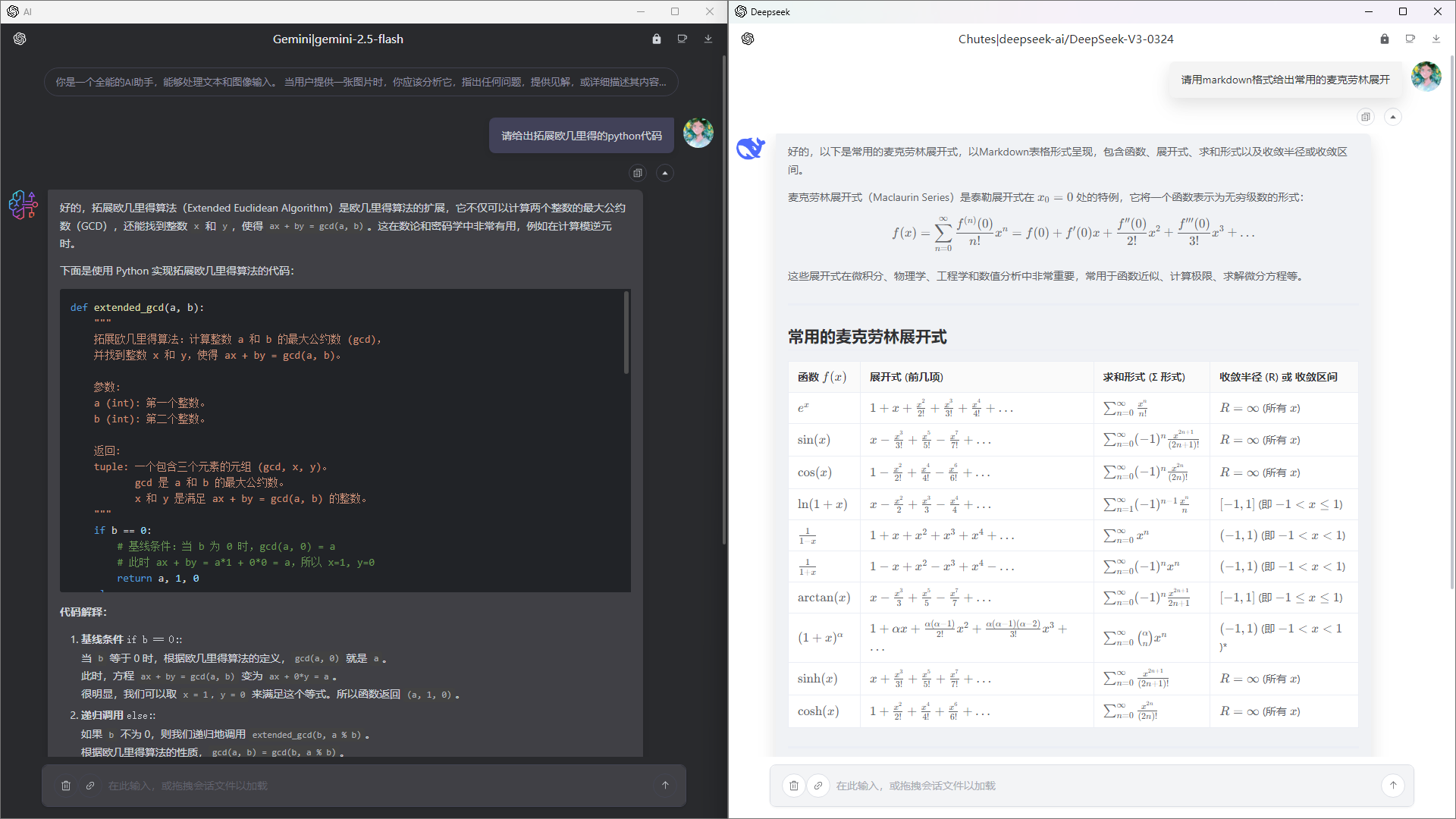Click the Gemini assistant avatar icon
The height and width of the screenshot is (819, 1456).
(24, 205)
